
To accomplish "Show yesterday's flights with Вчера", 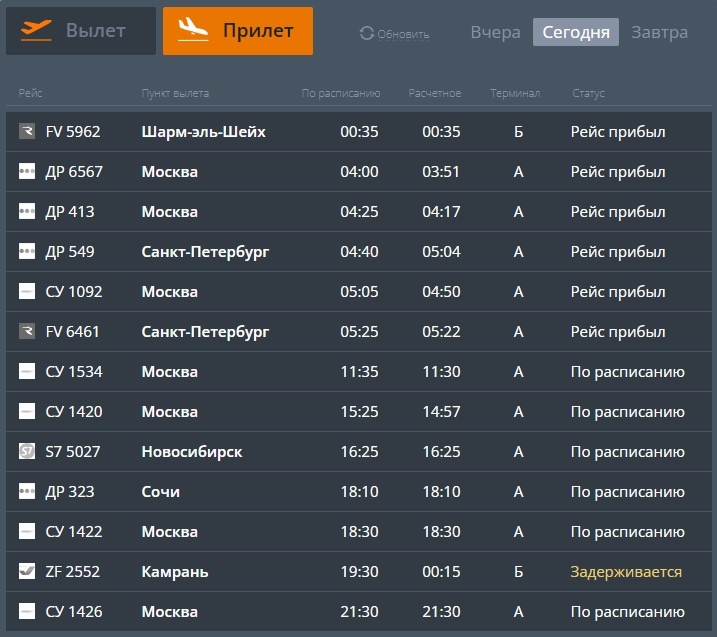I will pyautogui.click(x=495, y=32).
